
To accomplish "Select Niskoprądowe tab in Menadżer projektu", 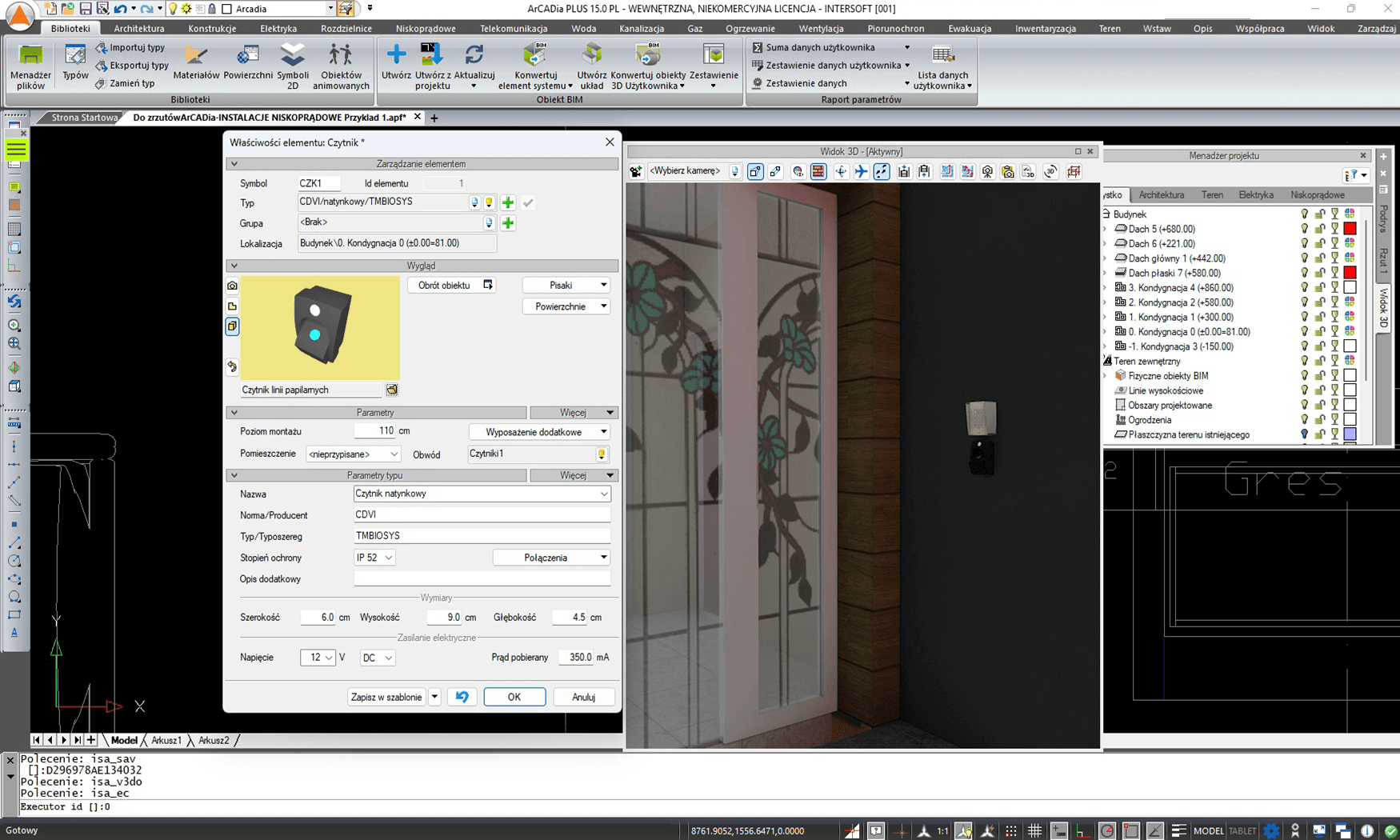I will click(1317, 195).
